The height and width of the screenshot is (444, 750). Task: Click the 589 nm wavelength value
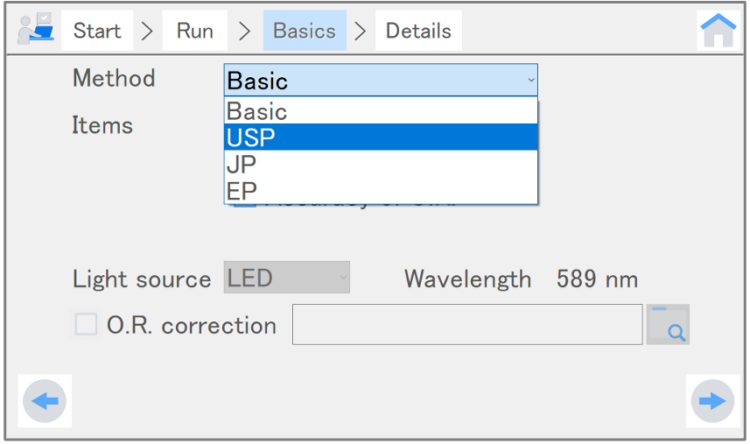click(x=597, y=279)
